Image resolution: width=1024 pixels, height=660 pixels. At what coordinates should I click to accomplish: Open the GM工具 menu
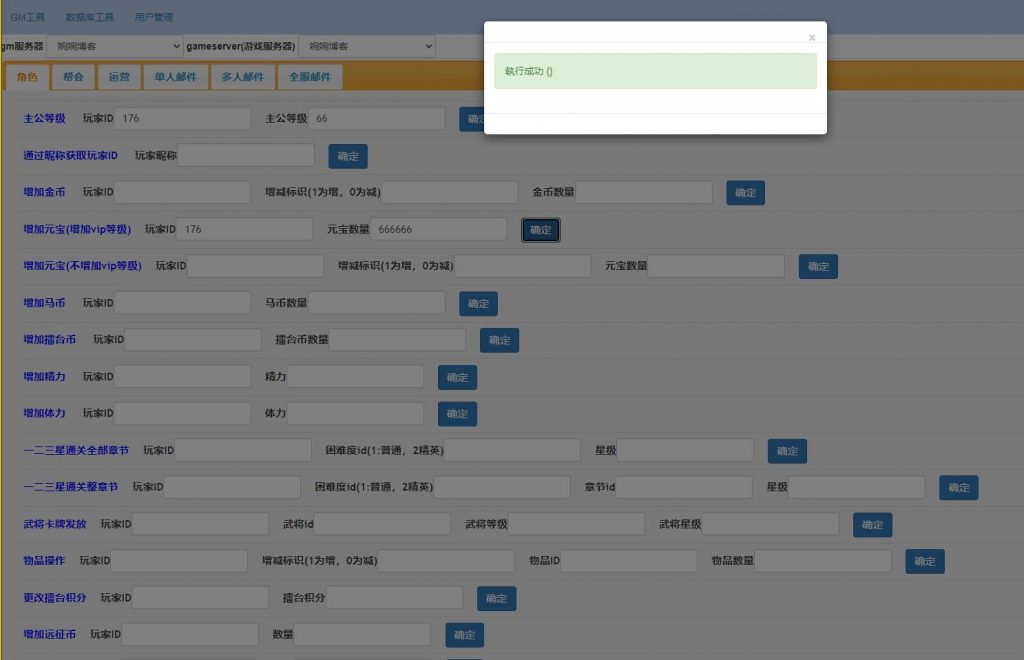(x=26, y=16)
